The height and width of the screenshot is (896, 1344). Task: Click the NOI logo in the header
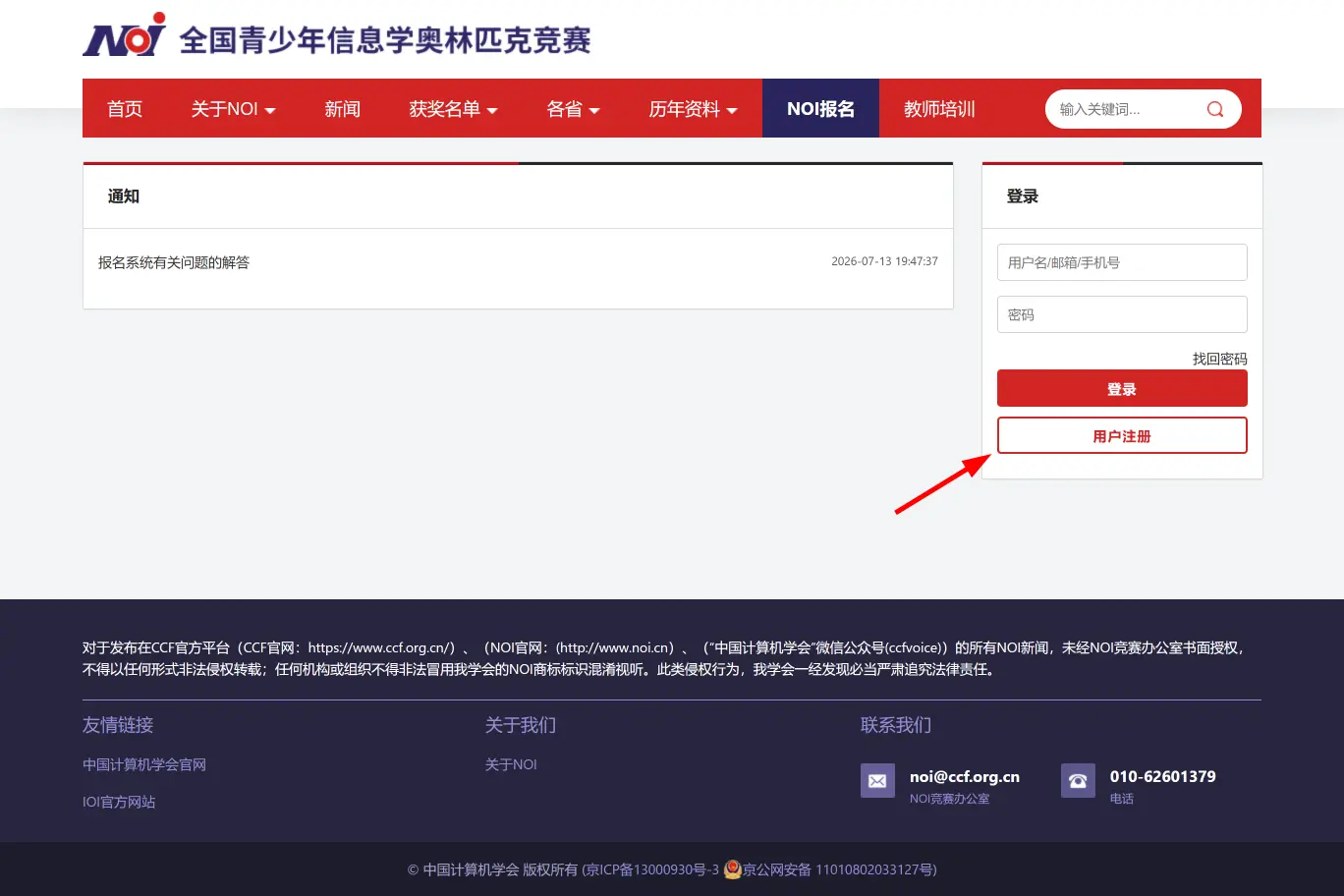[x=125, y=36]
